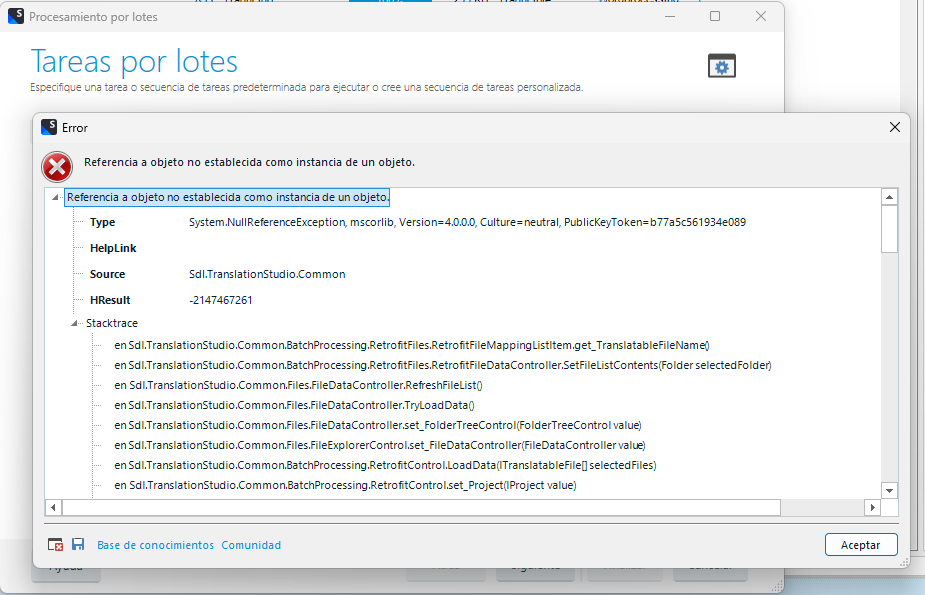Image resolution: width=925 pixels, height=595 pixels.
Task: Select the RetrofitControl.set_Project stack line
Action: (345, 485)
